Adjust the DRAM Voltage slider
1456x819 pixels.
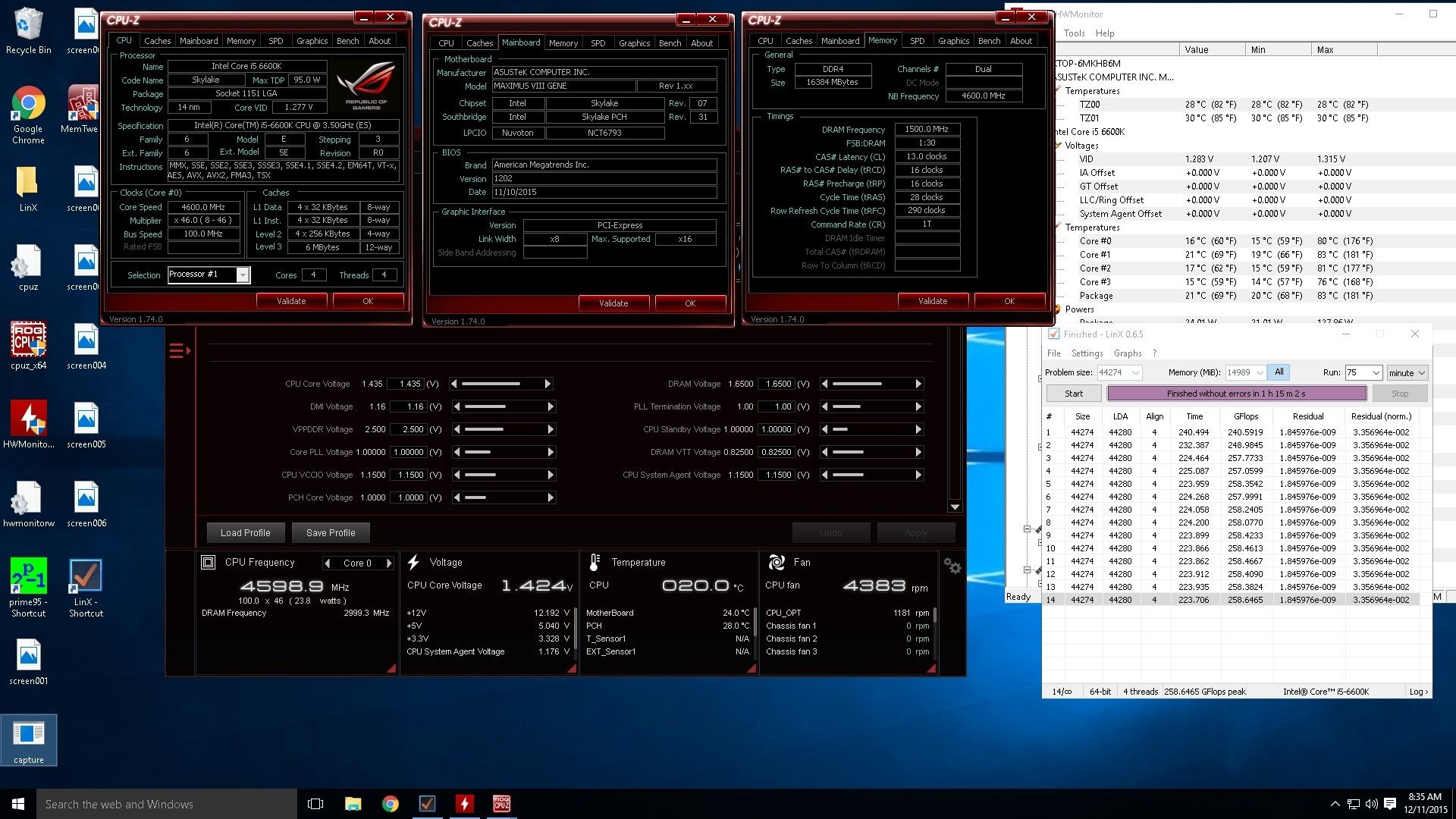(872, 384)
